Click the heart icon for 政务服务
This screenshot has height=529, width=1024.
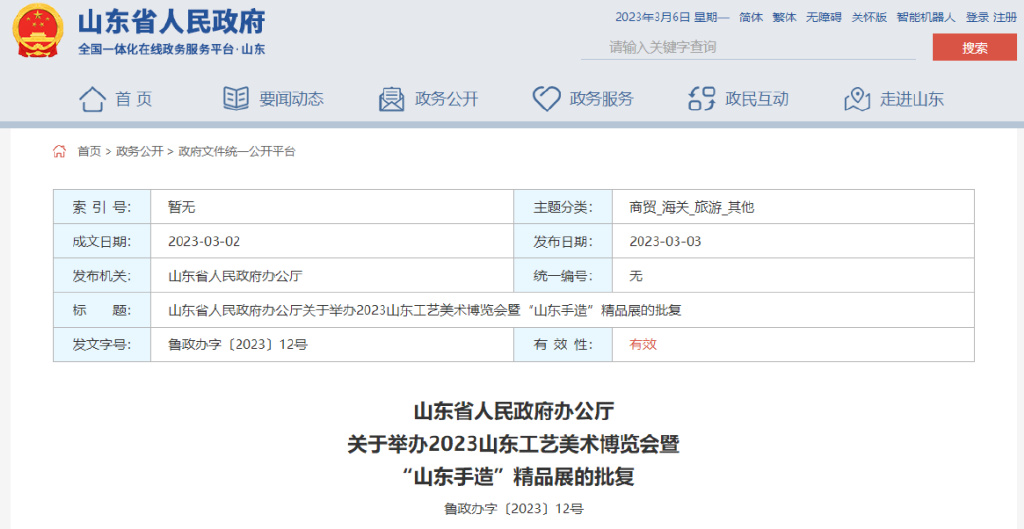tap(546, 99)
